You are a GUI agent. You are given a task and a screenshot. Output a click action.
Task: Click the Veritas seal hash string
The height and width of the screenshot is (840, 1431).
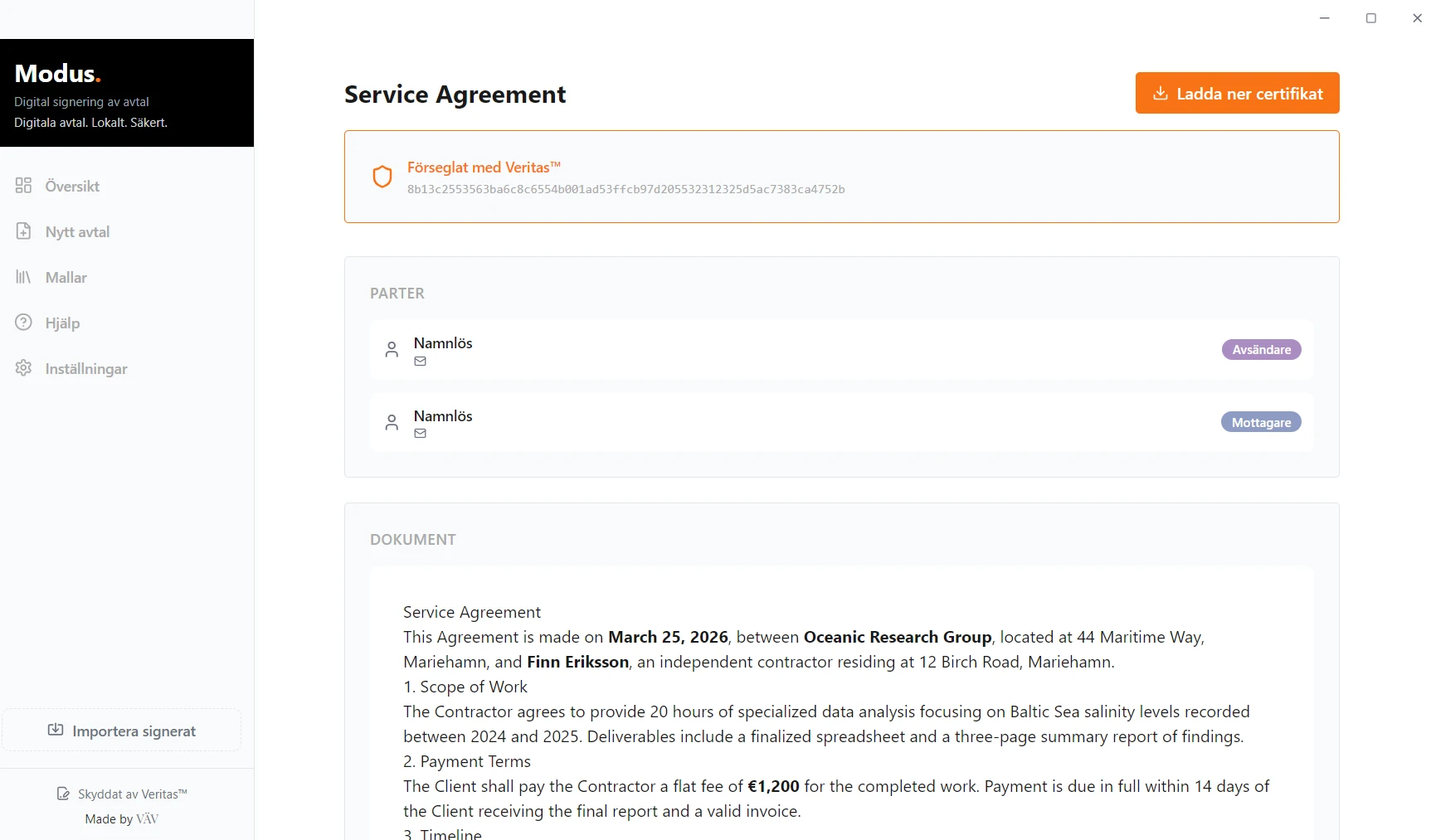point(625,190)
